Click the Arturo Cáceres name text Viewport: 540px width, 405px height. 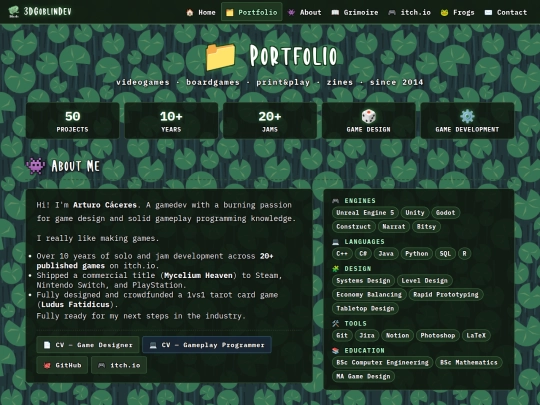tap(105, 205)
